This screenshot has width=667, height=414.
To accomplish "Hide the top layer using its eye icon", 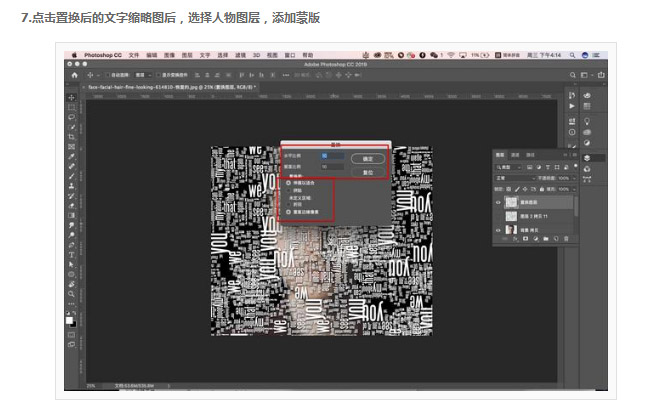I will coord(498,203).
